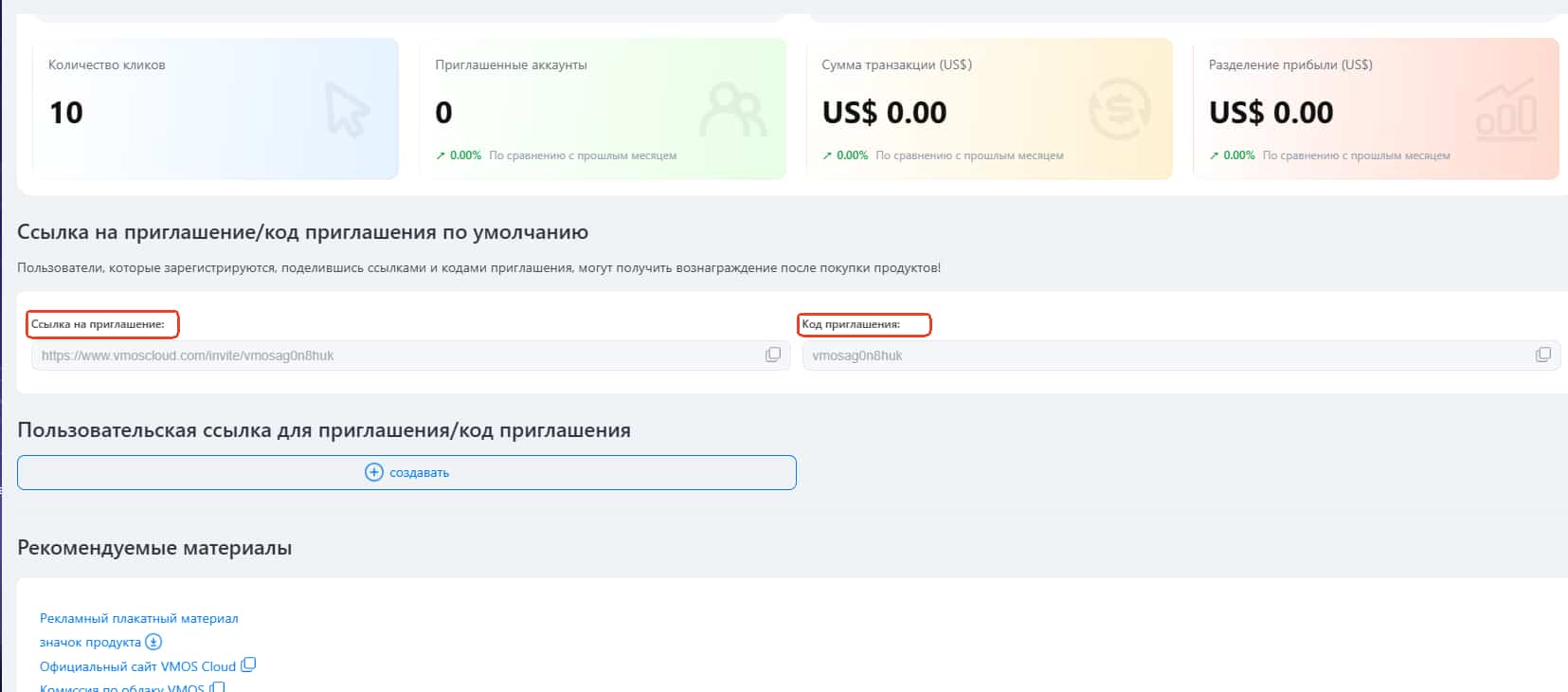Screen dimensions: 1568x692
Task: Click the 0.00% growth text on accounts card
Action: 465,155
